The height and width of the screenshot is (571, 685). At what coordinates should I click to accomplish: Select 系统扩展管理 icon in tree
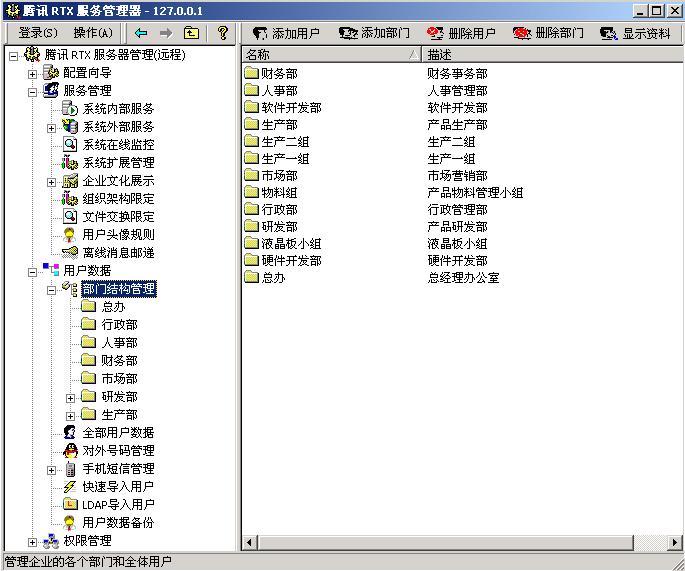70,162
